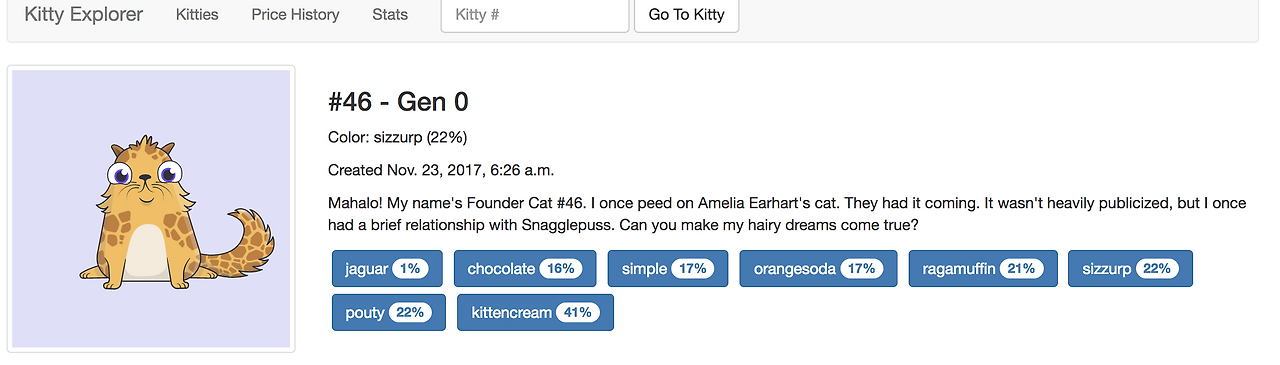Click the Founder Cat #46 image
This screenshot has height=365, width=1280.
(151, 209)
